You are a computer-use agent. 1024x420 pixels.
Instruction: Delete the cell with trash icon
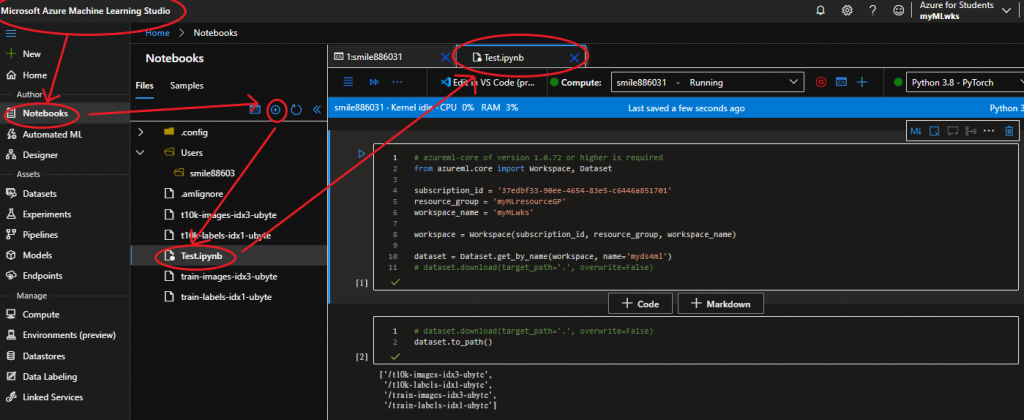1009,131
